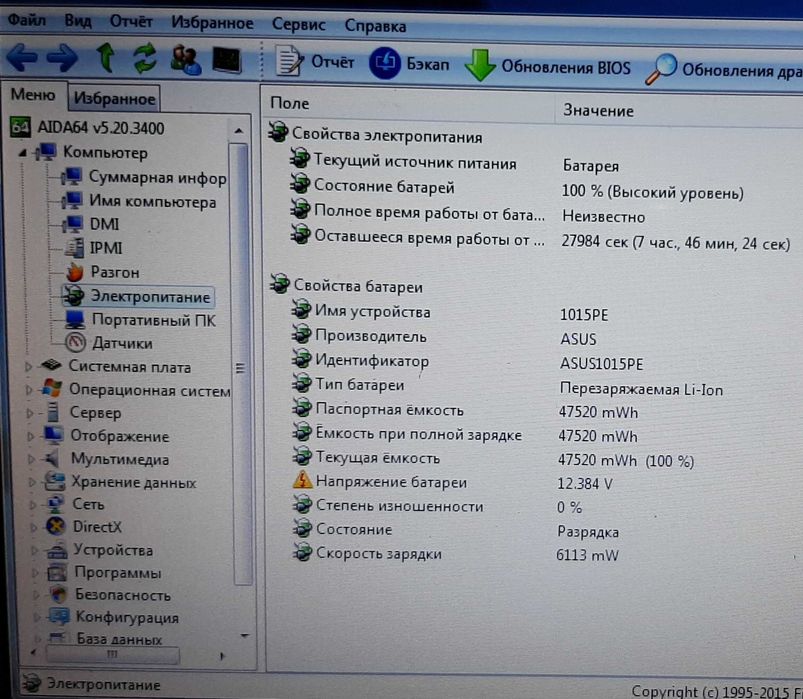Launch Обновления BIOS updates
The height and width of the screenshot is (699, 803).
547,66
